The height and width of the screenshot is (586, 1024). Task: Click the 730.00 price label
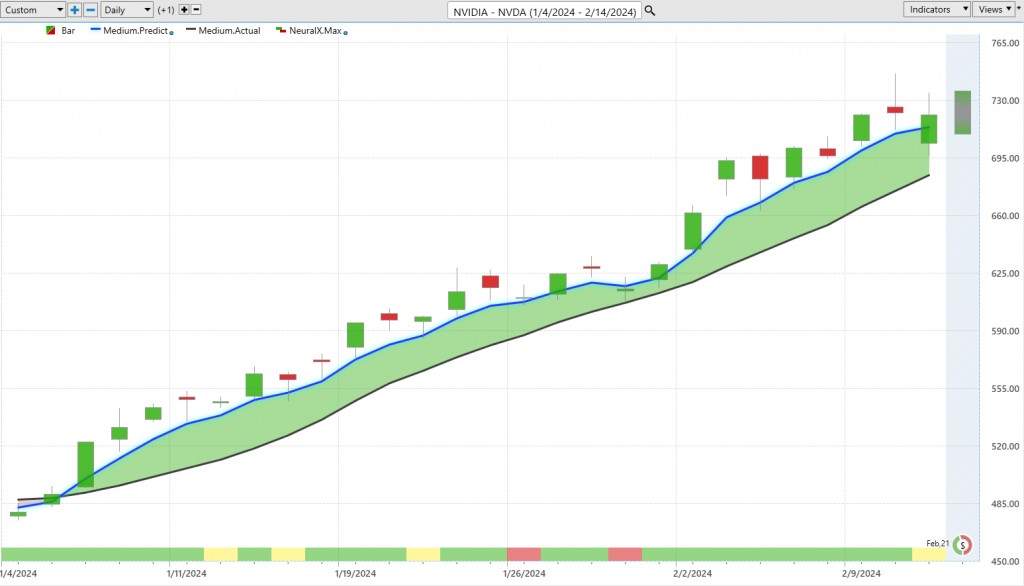click(x=1004, y=101)
